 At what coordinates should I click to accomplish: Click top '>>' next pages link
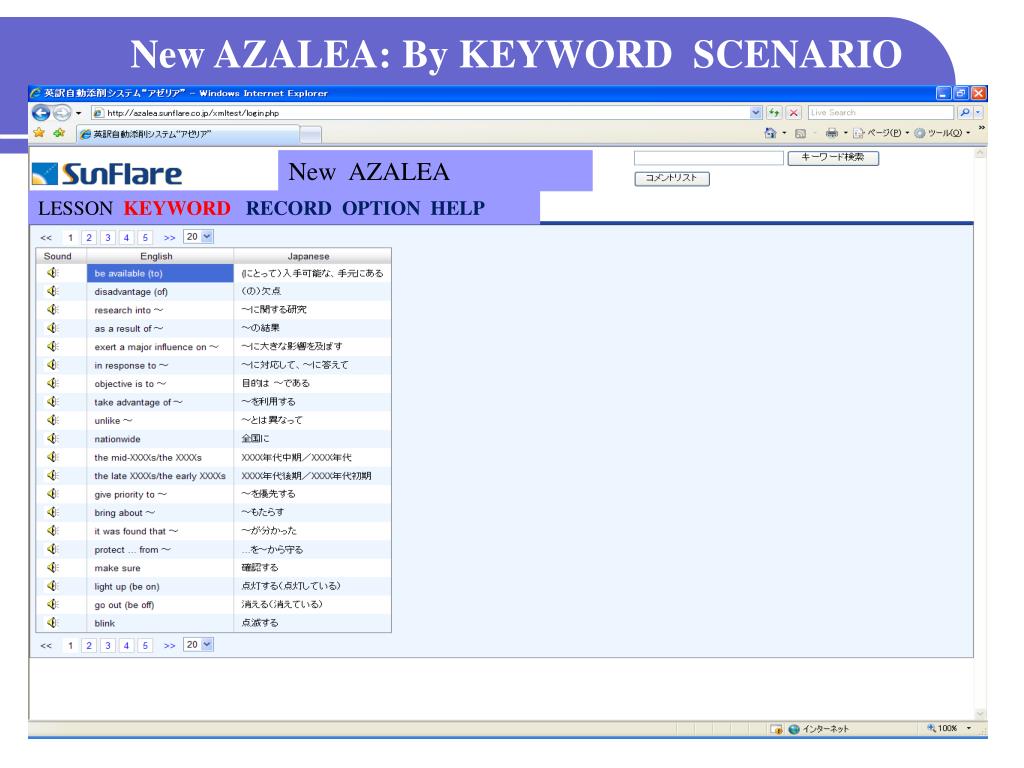tap(170, 238)
